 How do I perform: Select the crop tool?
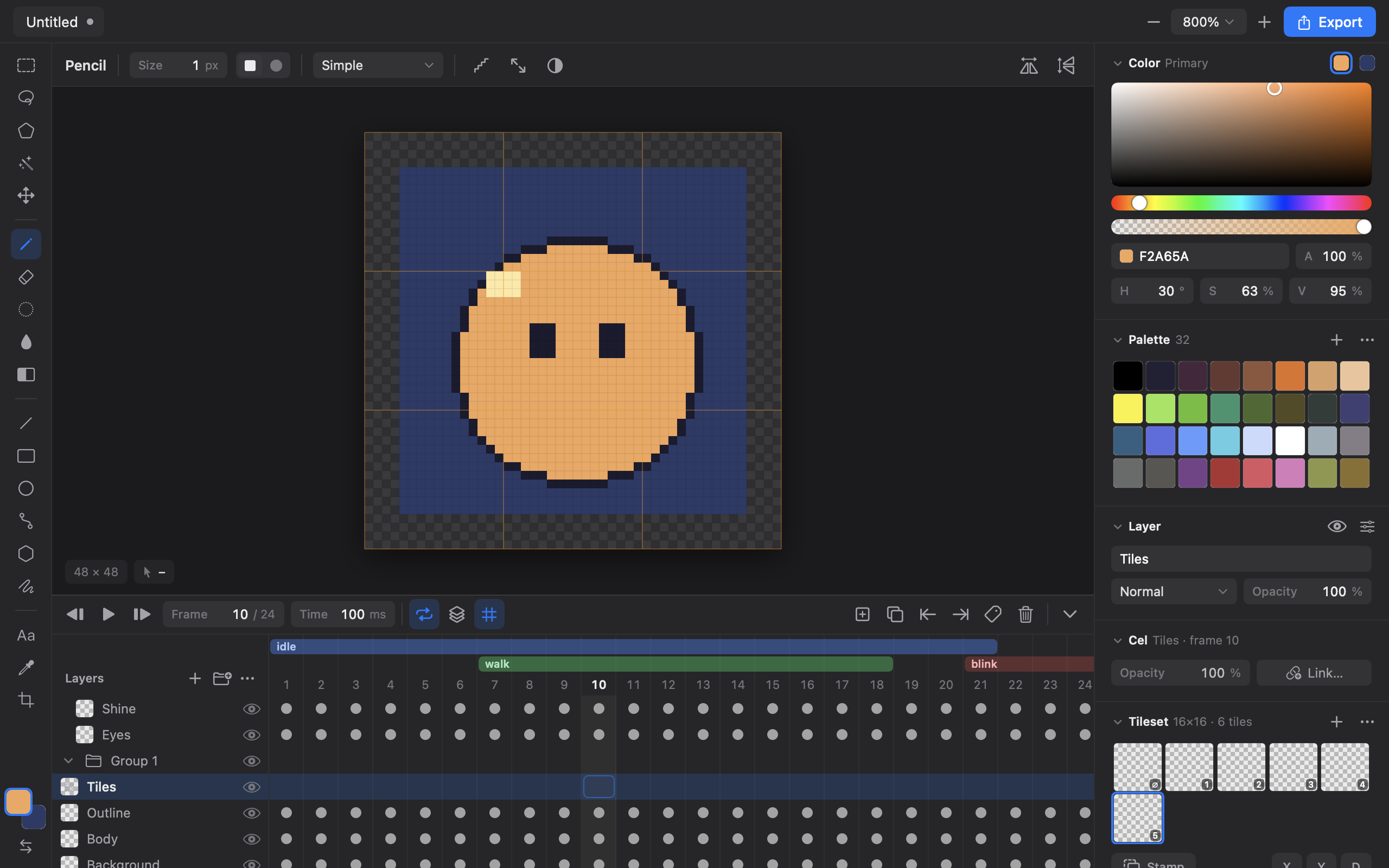pos(26,700)
